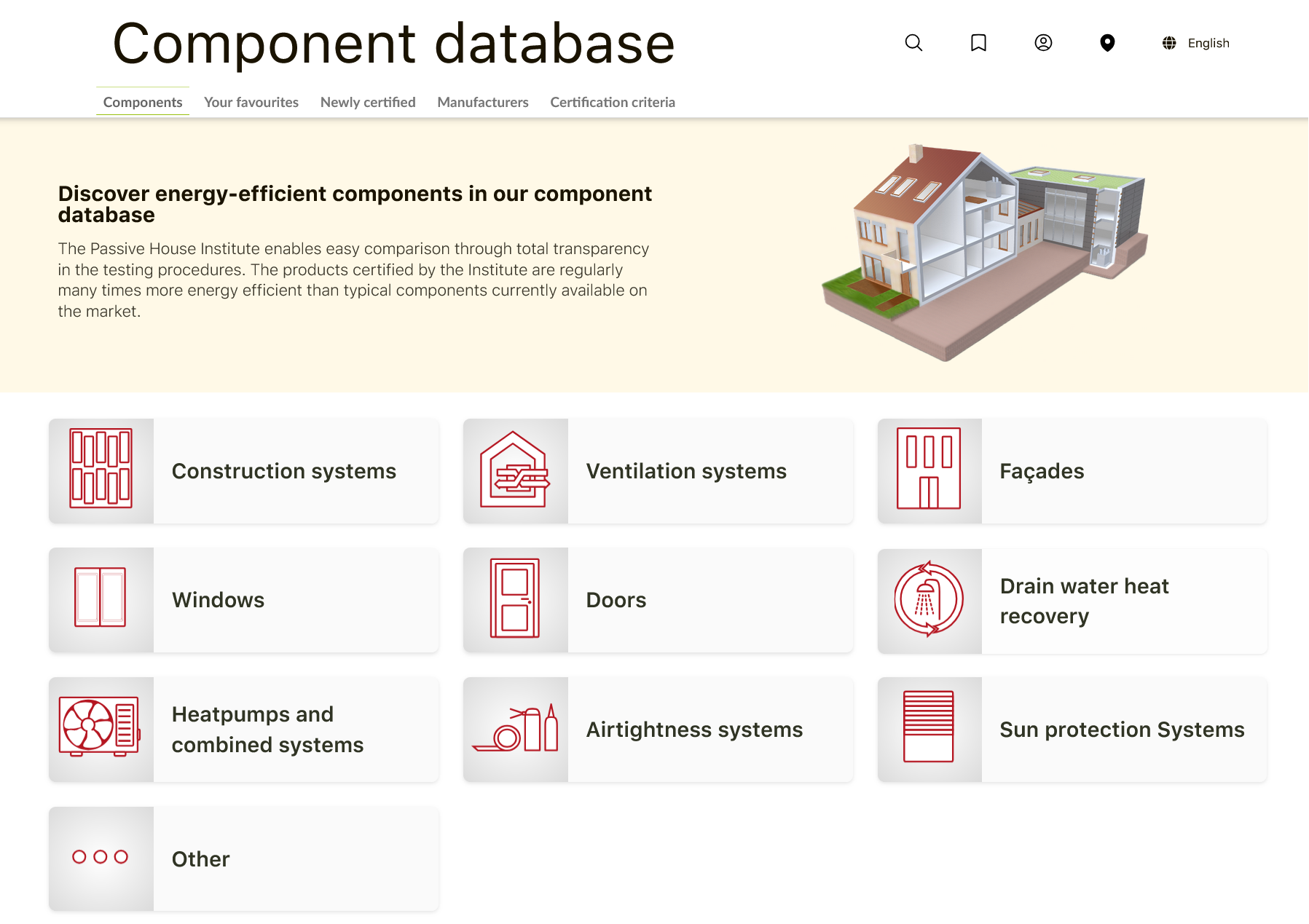Click the Ventilation systems house icon
1309x924 pixels.
514,470
